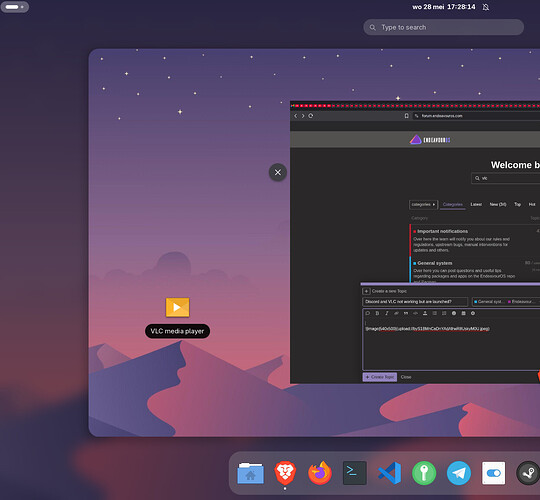
Task: Open the clock and date menu
Action: tap(444, 7)
